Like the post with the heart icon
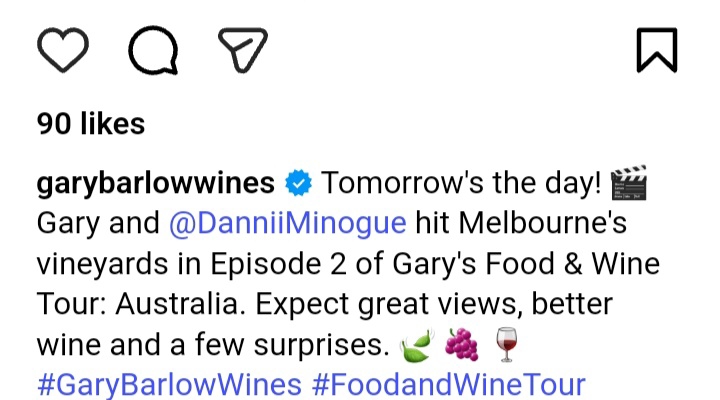 coord(63,50)
